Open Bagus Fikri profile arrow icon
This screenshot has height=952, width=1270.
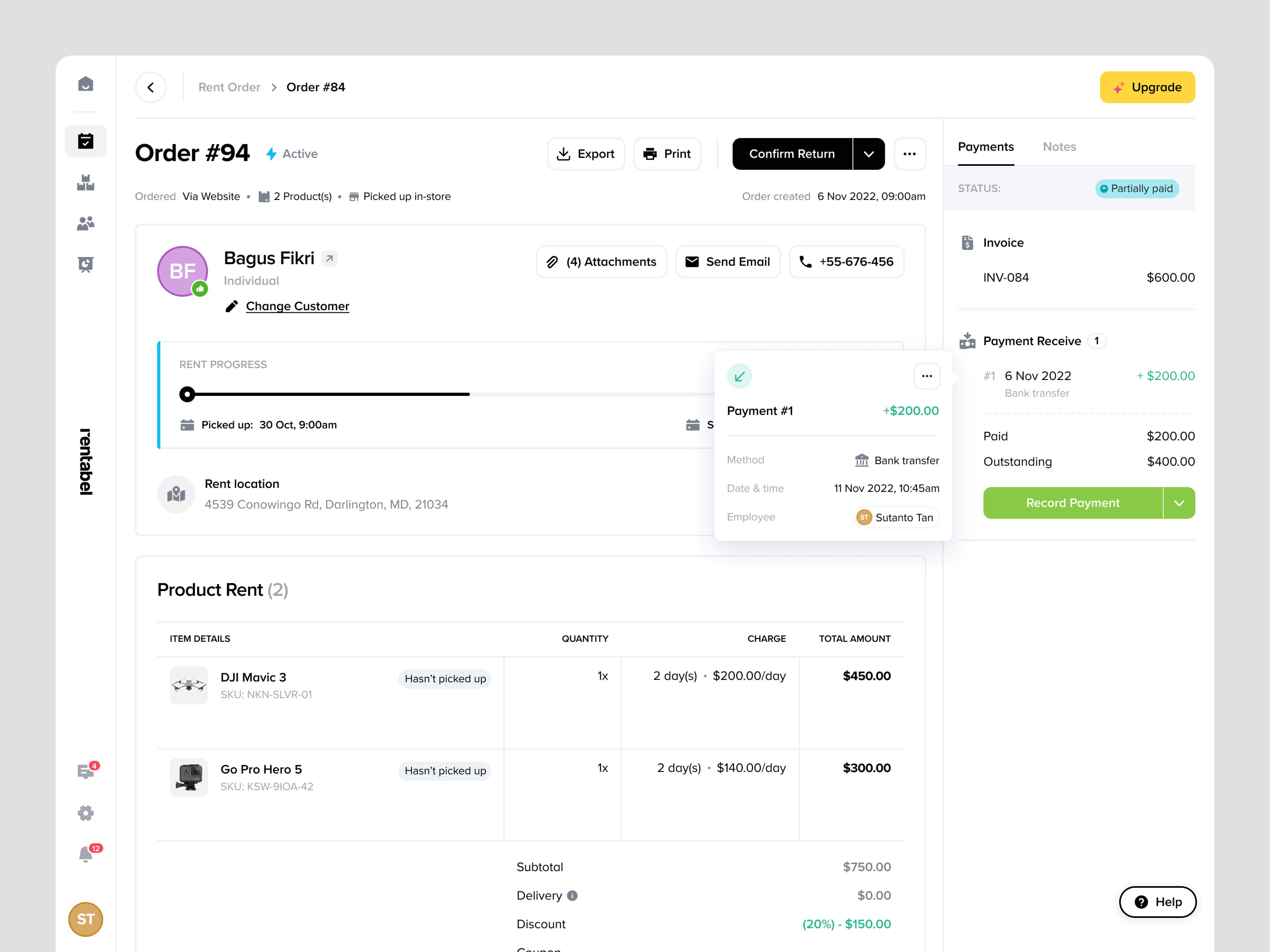pyautogui.click(x=330, y=259)
